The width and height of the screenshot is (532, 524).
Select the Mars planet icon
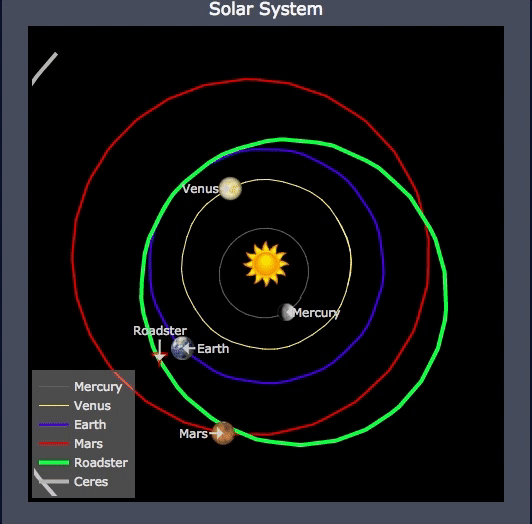pos(223,433)
